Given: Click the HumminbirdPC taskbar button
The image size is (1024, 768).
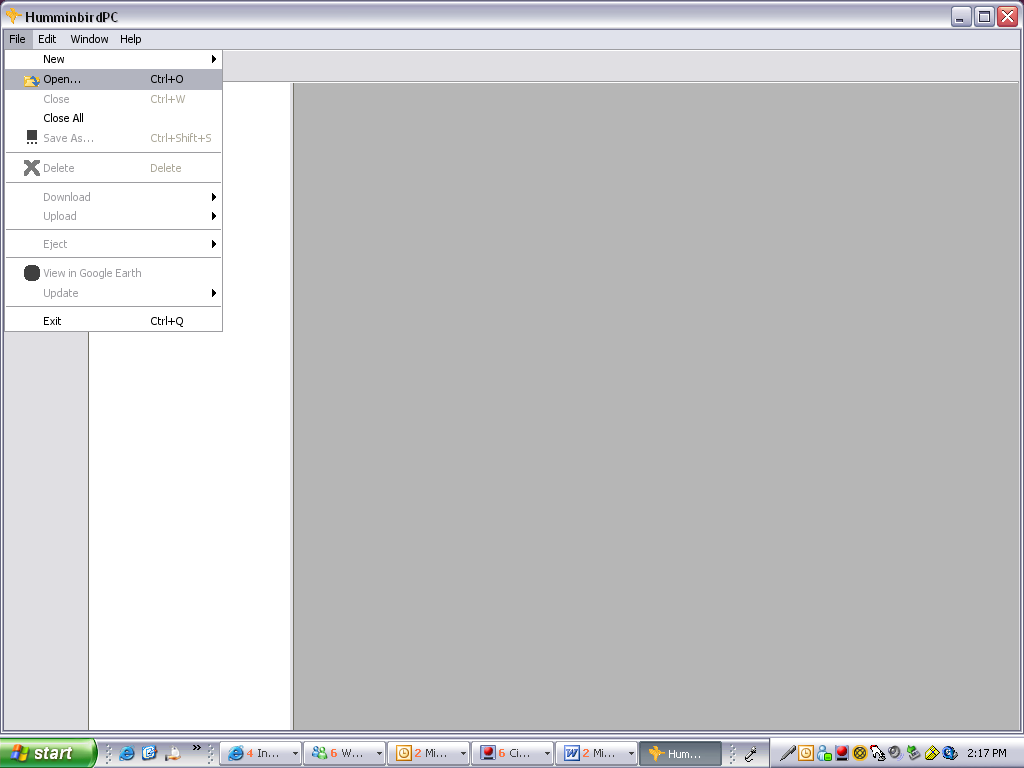Looking at the screenshot, I should [680, 754].
